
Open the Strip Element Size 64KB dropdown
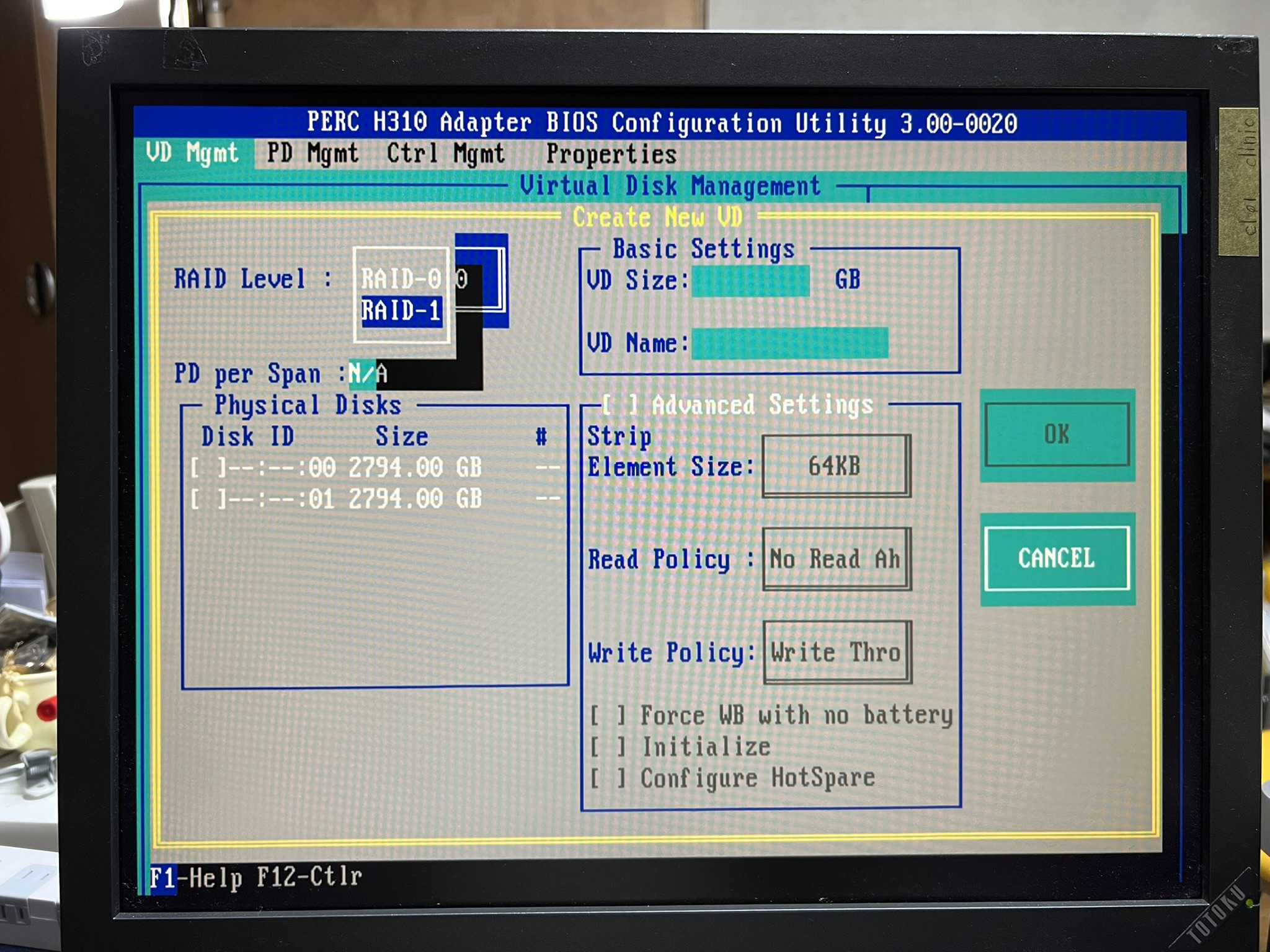pyautogui.click(x=836, y=466)
